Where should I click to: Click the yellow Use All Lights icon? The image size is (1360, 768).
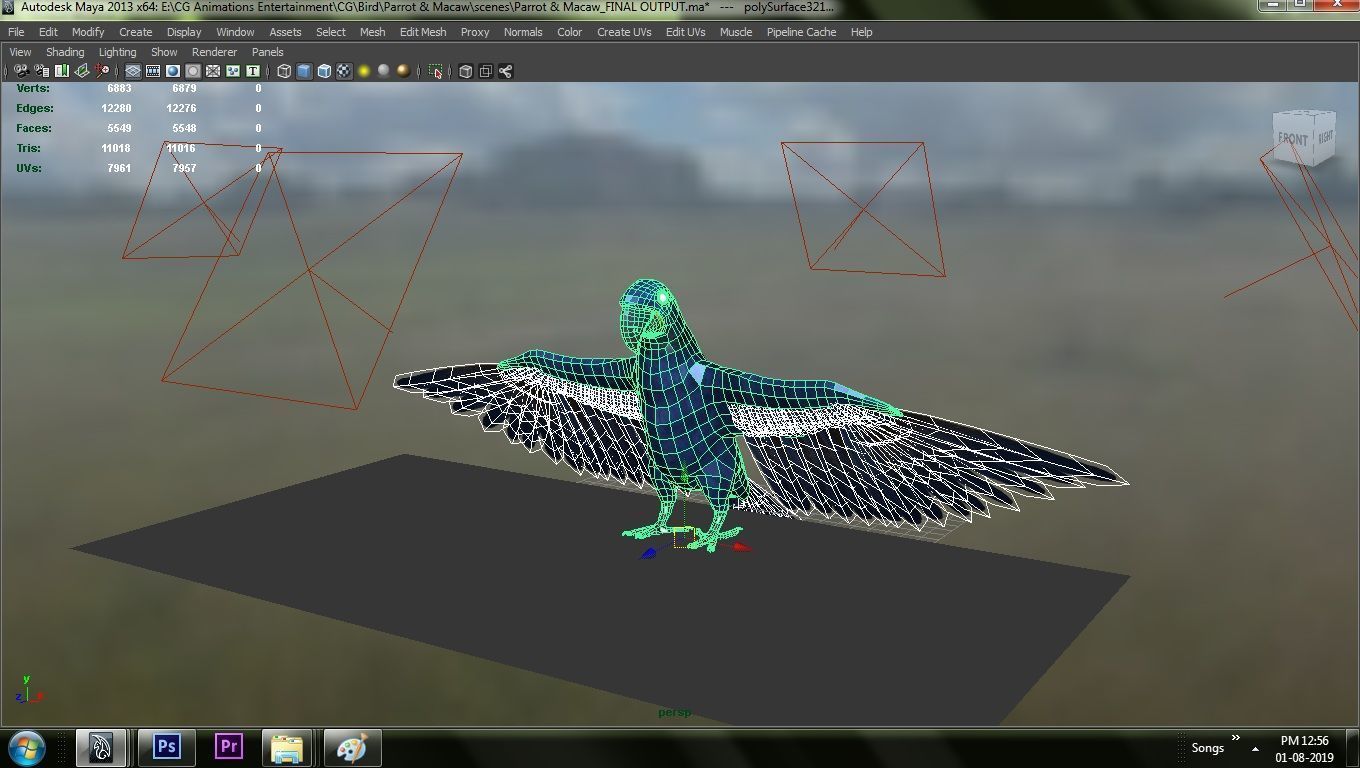pos(364,71)
